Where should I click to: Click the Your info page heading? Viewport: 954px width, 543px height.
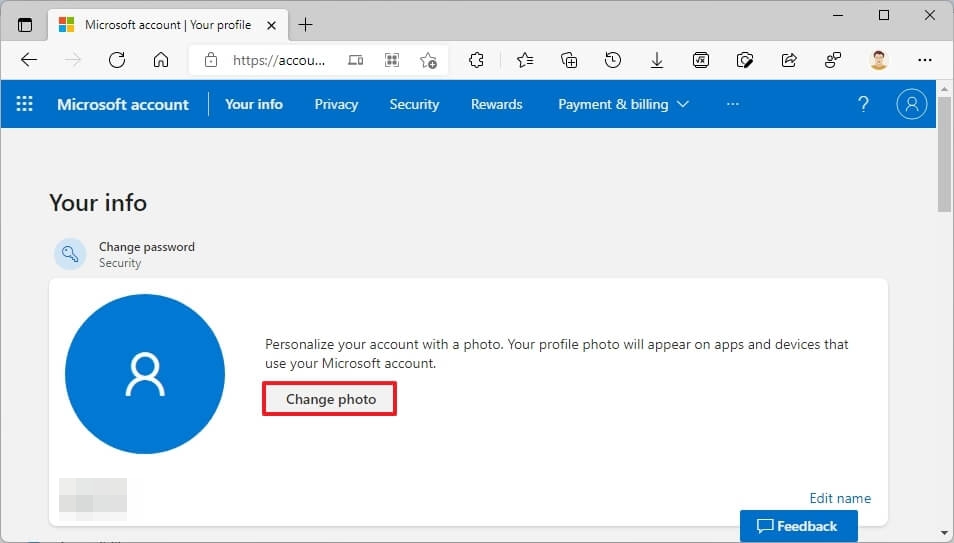[x=98, y=203]
